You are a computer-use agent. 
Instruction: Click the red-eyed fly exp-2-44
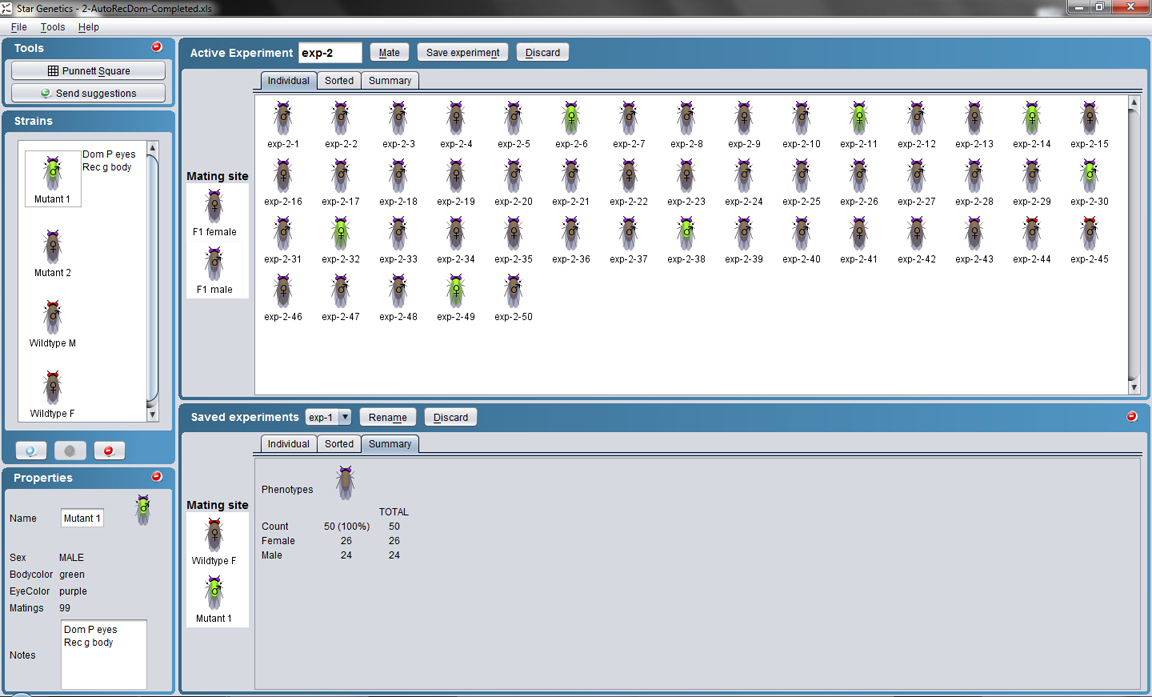(1031, 233)
